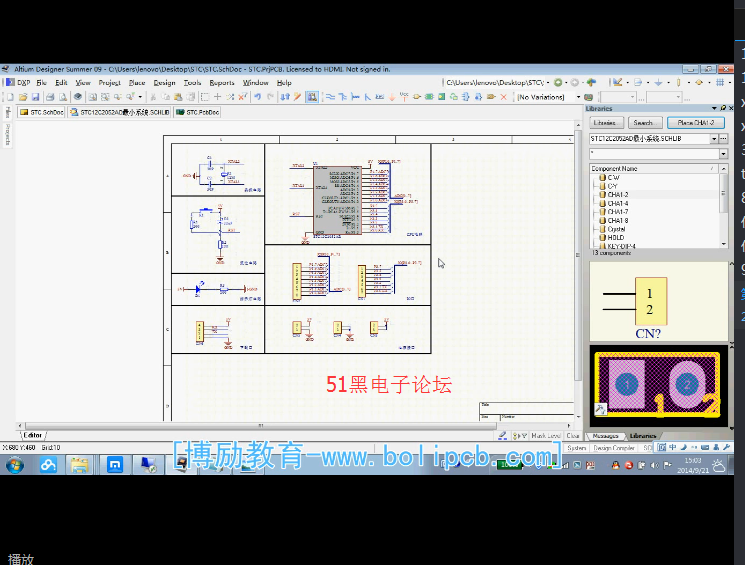Open the Design Compiler panel button
Screen dimensions: 745x565
[614, 448]
